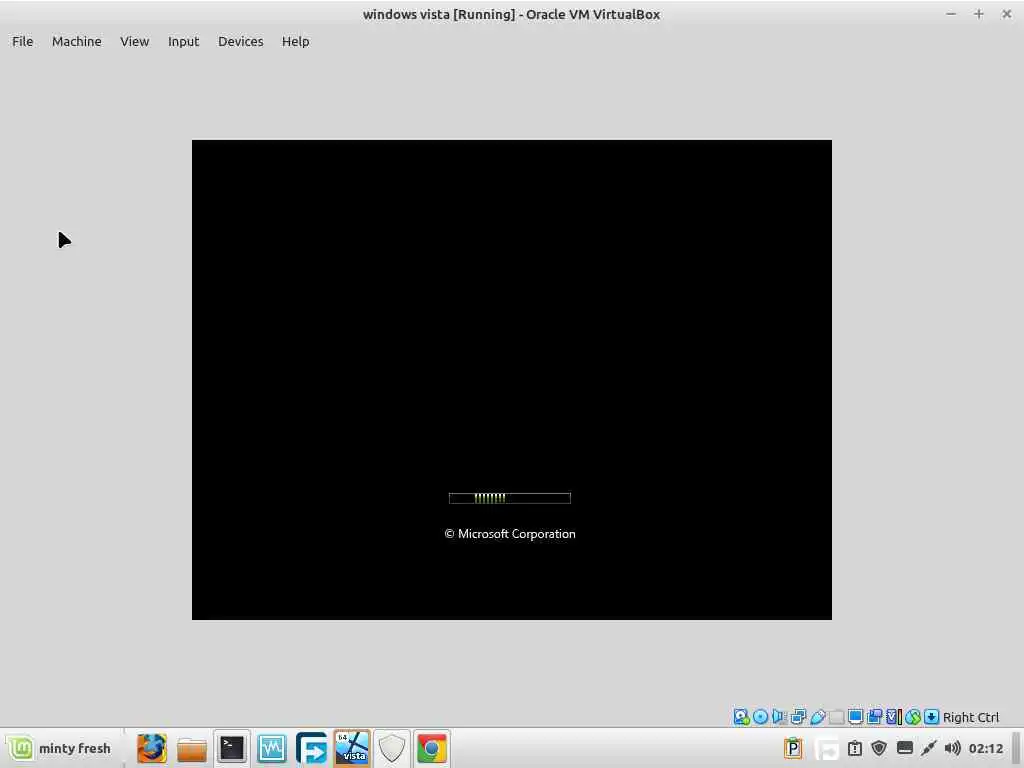Screen dimensions: 1024x768
Task: Open the volume control tray icon
Action: click(953, 748)
